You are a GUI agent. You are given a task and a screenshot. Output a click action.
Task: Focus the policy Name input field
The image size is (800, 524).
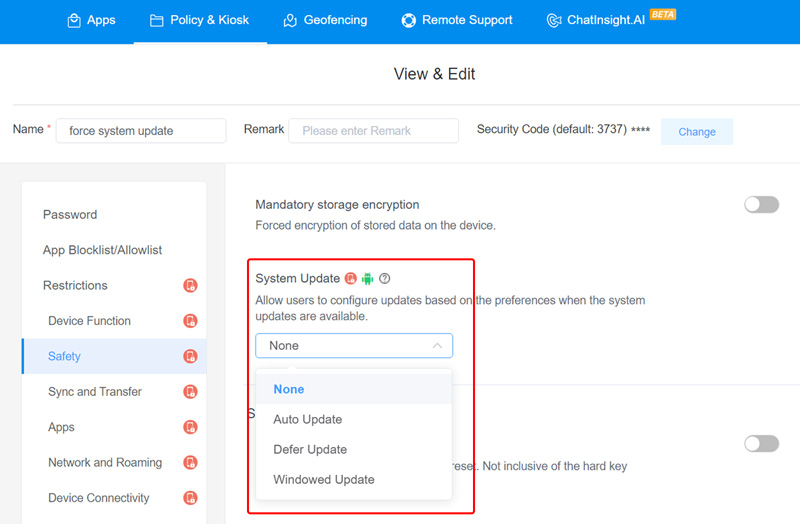pos(140,131)
